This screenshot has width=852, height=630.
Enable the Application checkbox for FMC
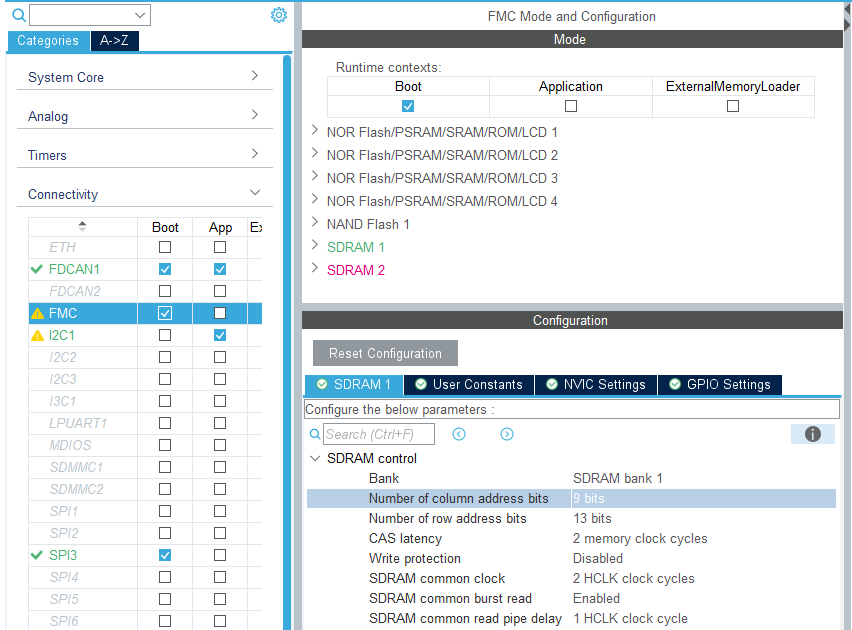pyautogui.click(x=219, y=313)
